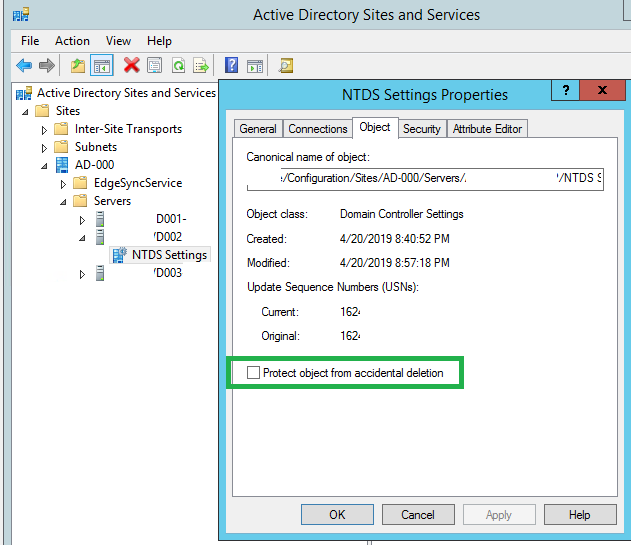Select the D001 server icon

[x=100, y=219]
